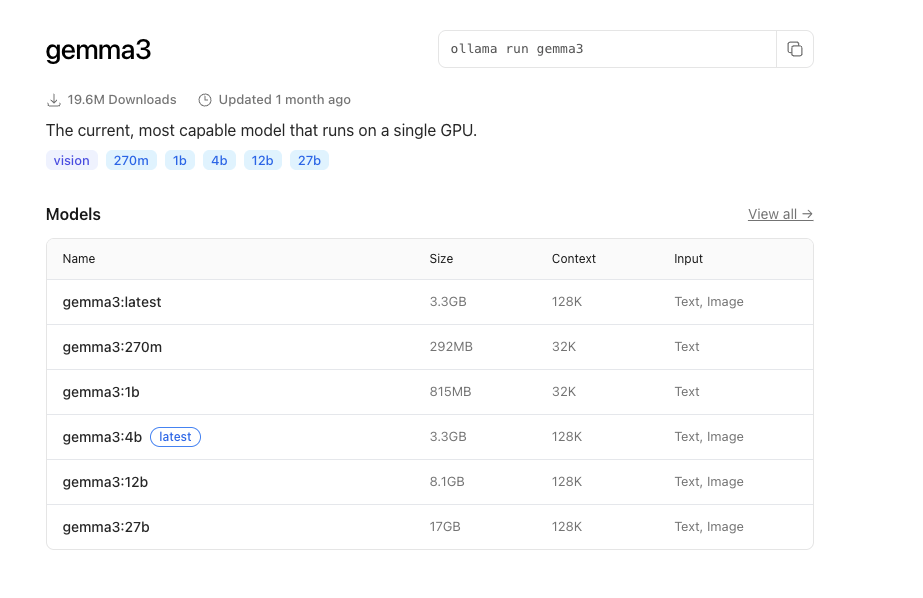Select the 27b size tag
Viewport: 923px width, 598px height.
coord(309,160)
